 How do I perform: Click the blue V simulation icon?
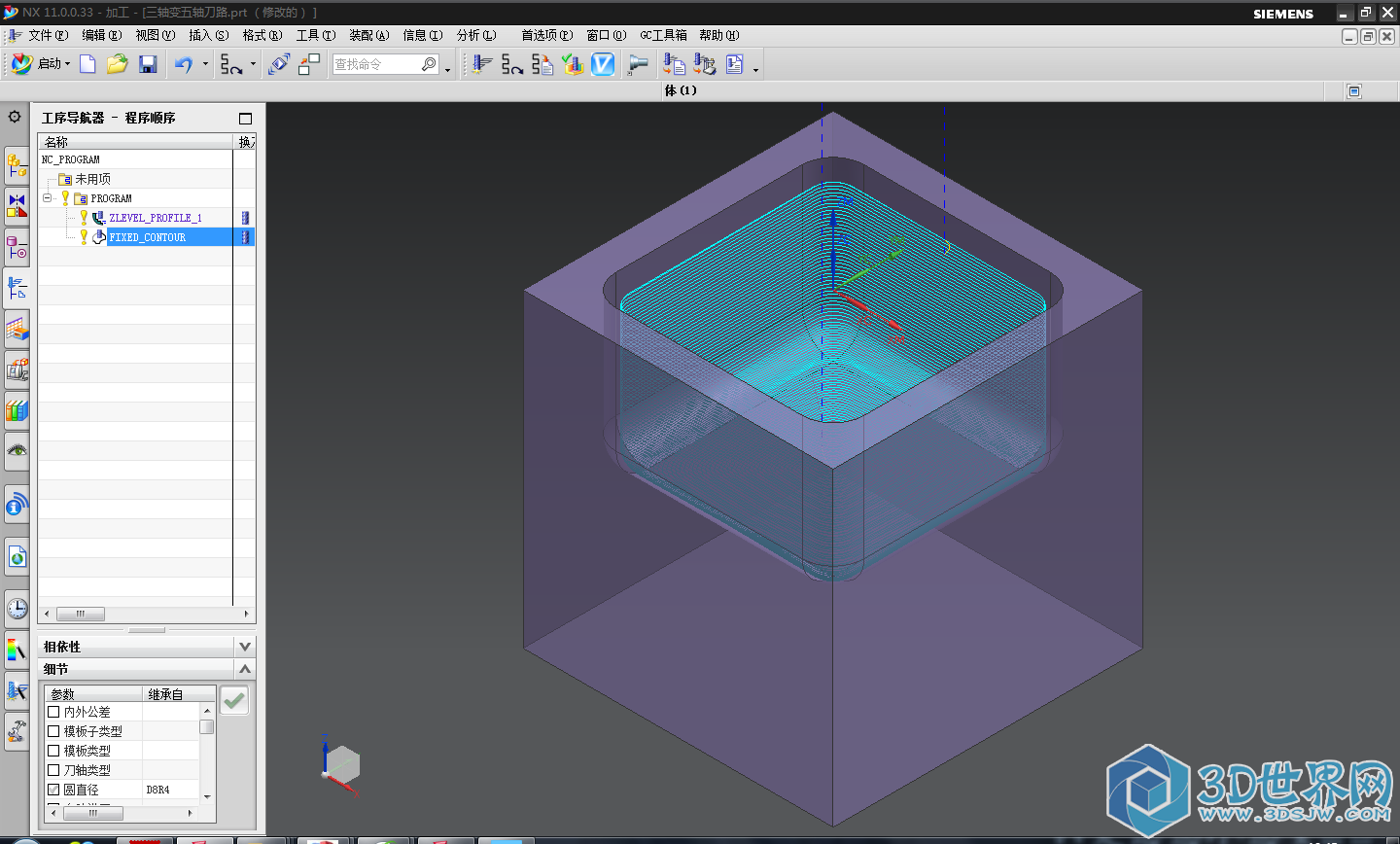click(604, 64)
